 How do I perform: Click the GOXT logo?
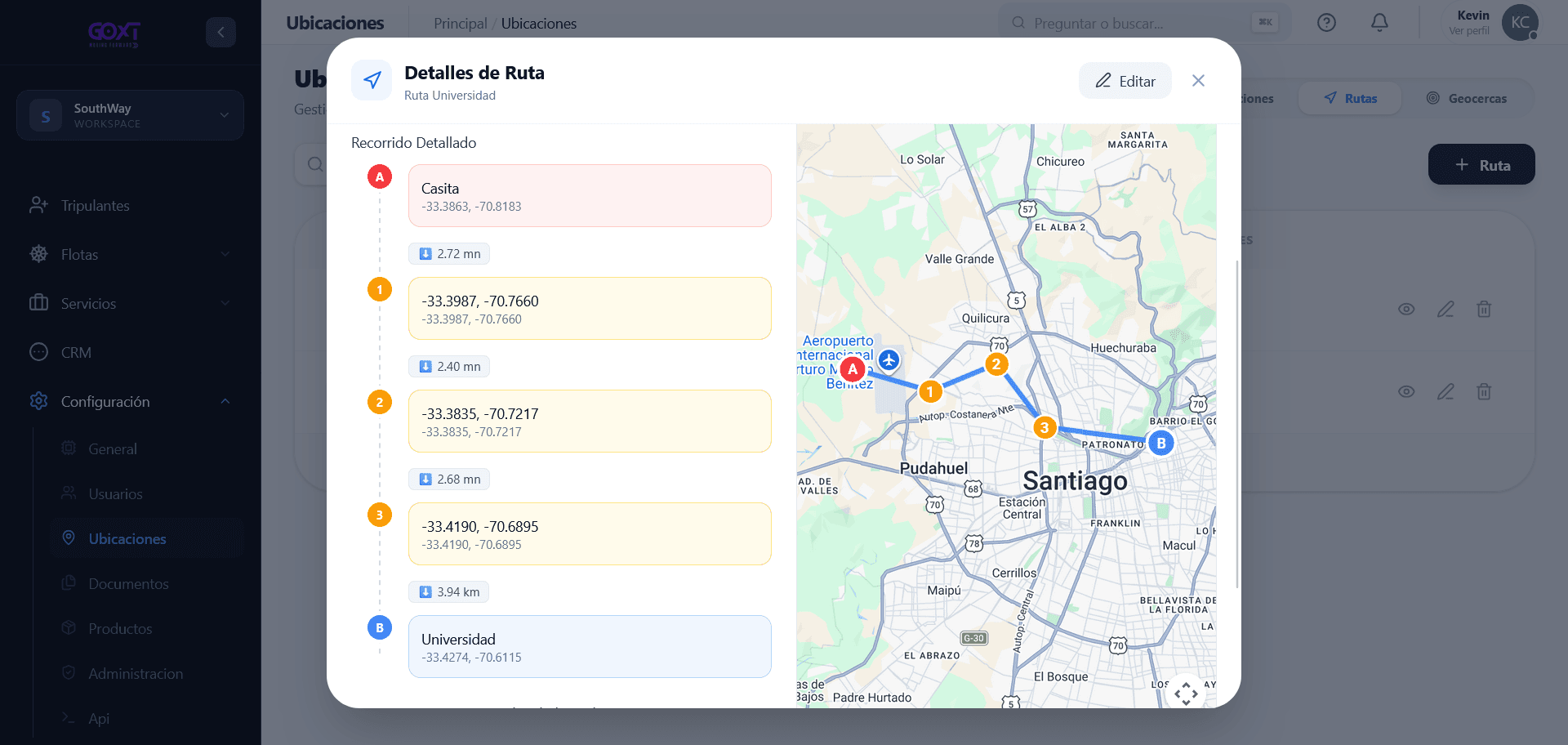114,33
